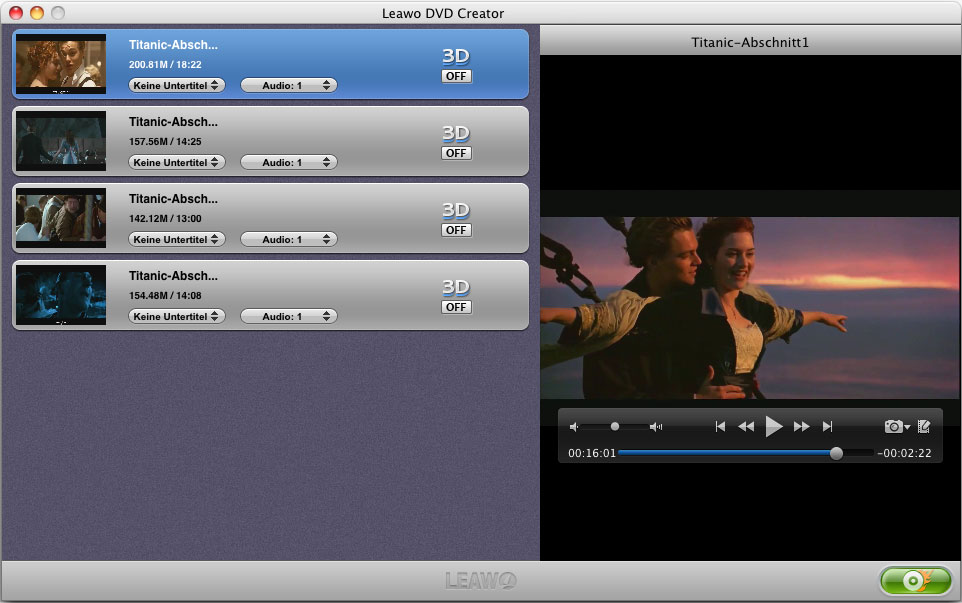Close window with red button

(16, 13)
